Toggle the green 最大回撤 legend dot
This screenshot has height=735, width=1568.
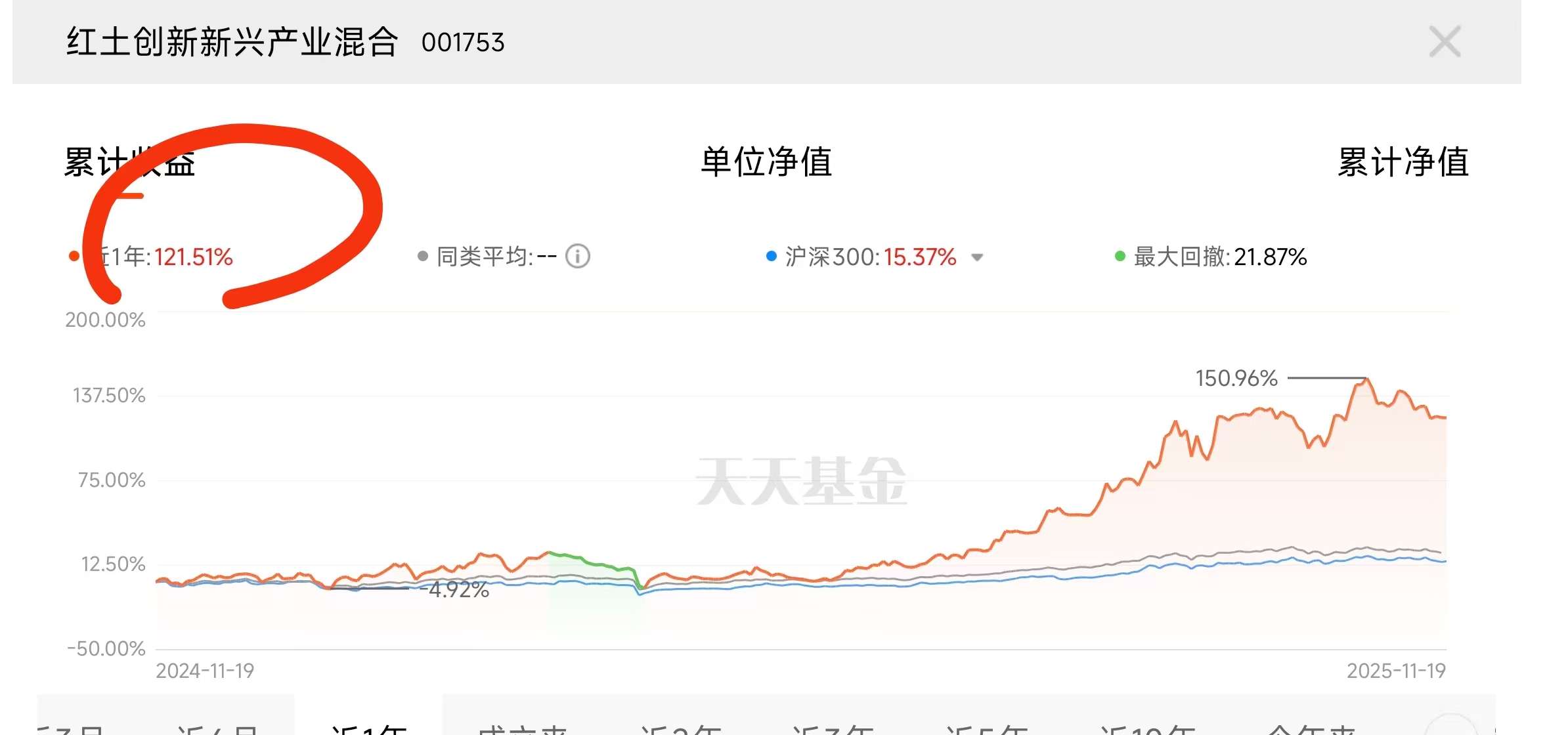point(1120,256)
